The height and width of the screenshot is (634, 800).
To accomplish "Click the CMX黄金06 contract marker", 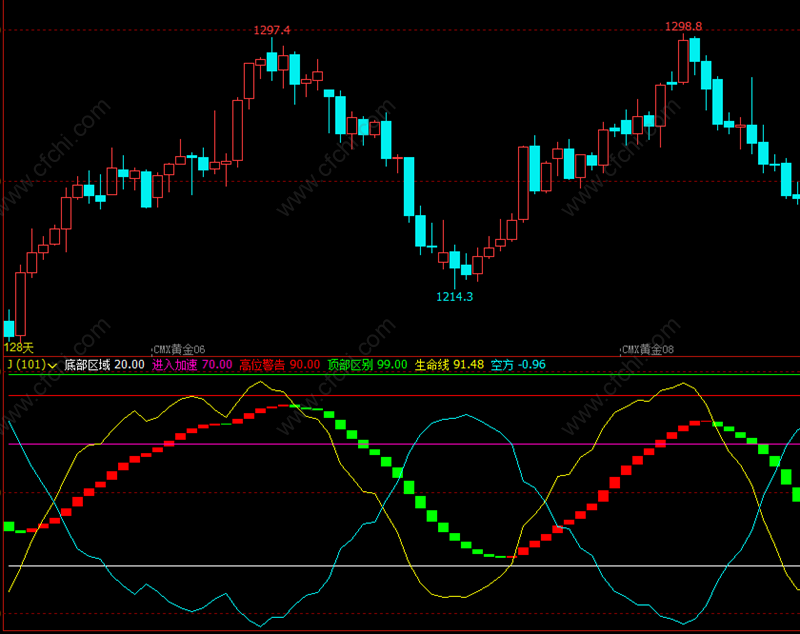I will click(179, 349).
